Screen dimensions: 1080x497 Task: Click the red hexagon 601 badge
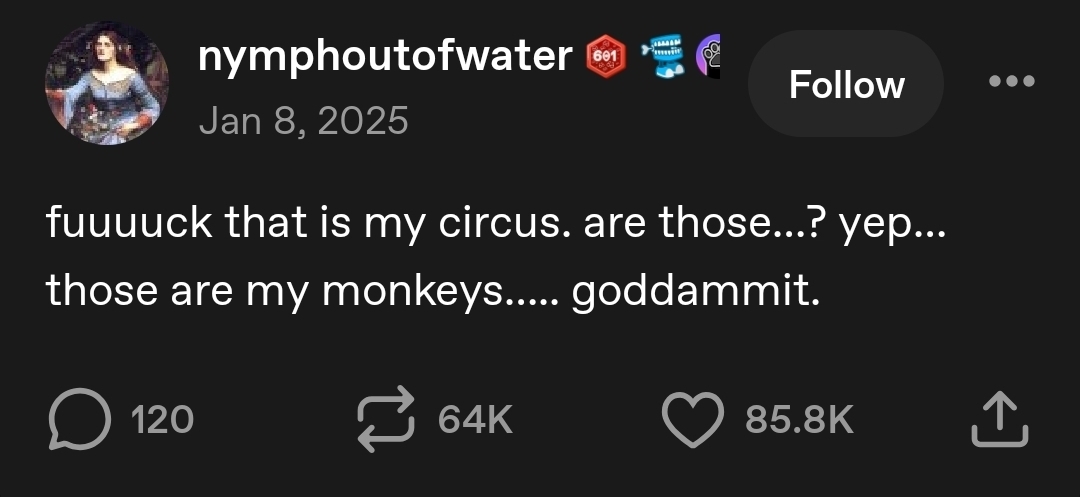tap(604, 56)
